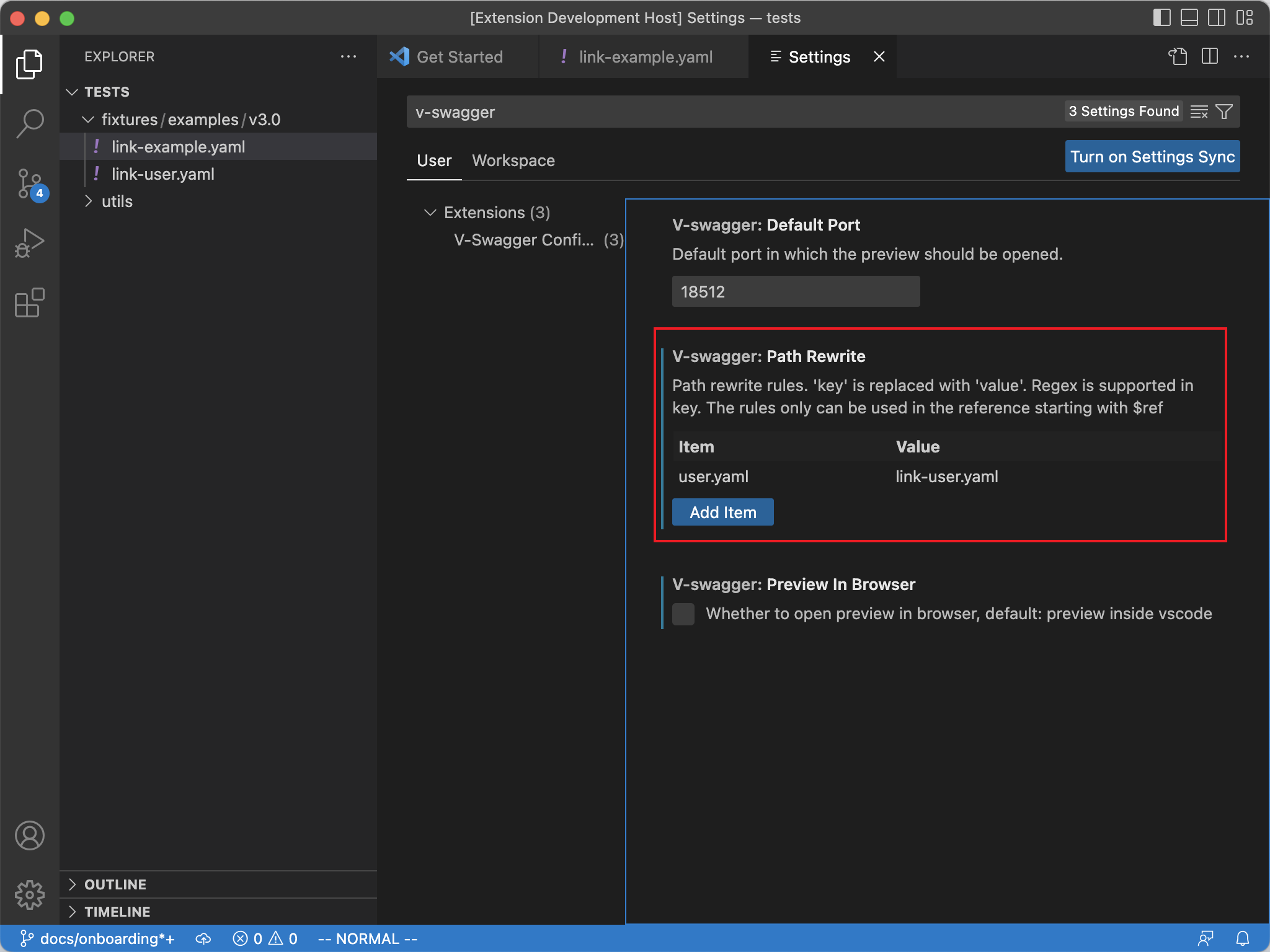Switch to link-example.yaml editor tab
The height and width of the screenshot is (952, 1270).
(645, 56)
